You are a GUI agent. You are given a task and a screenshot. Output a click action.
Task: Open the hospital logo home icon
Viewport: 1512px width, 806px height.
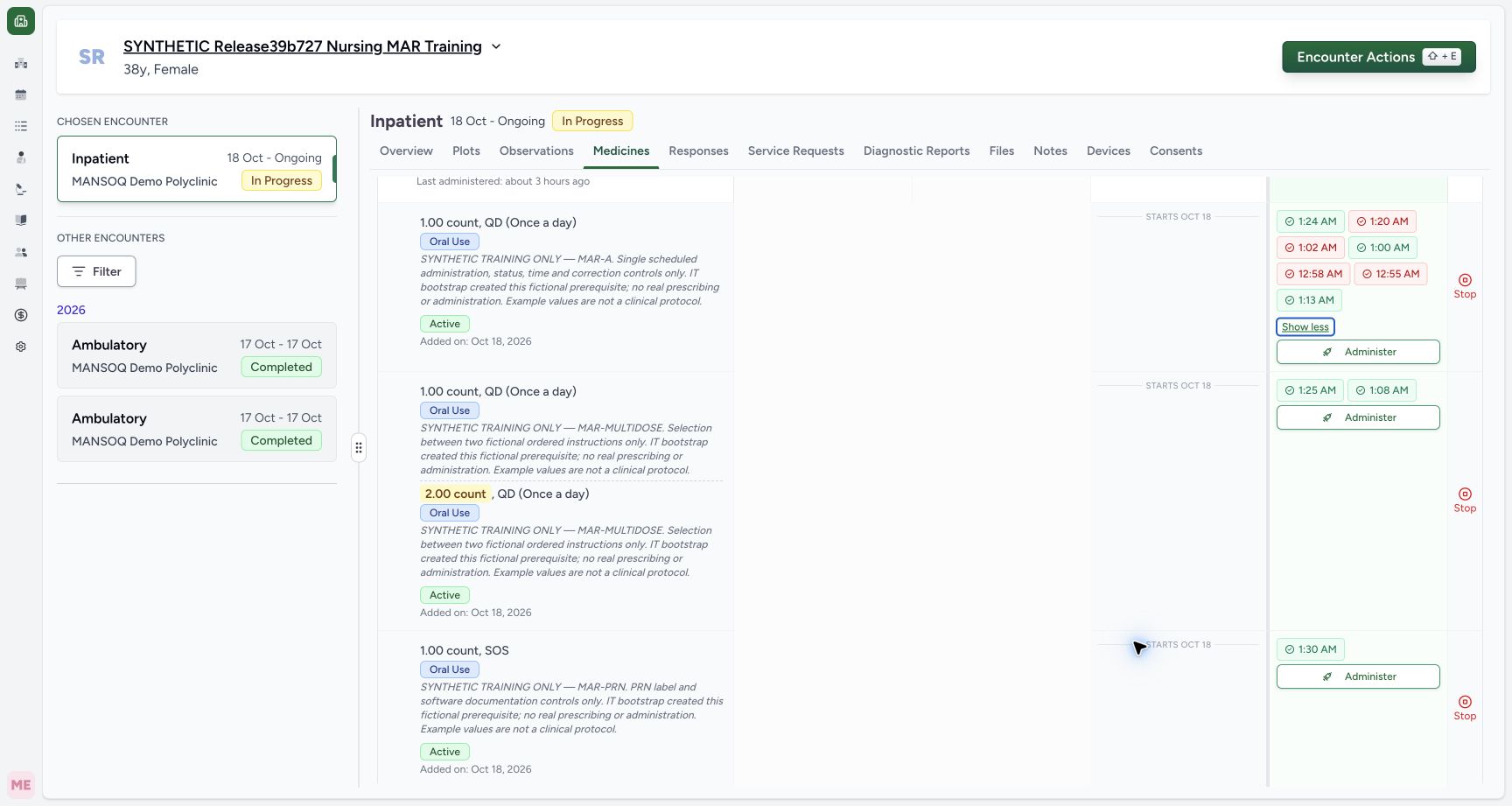pos(21,21)
